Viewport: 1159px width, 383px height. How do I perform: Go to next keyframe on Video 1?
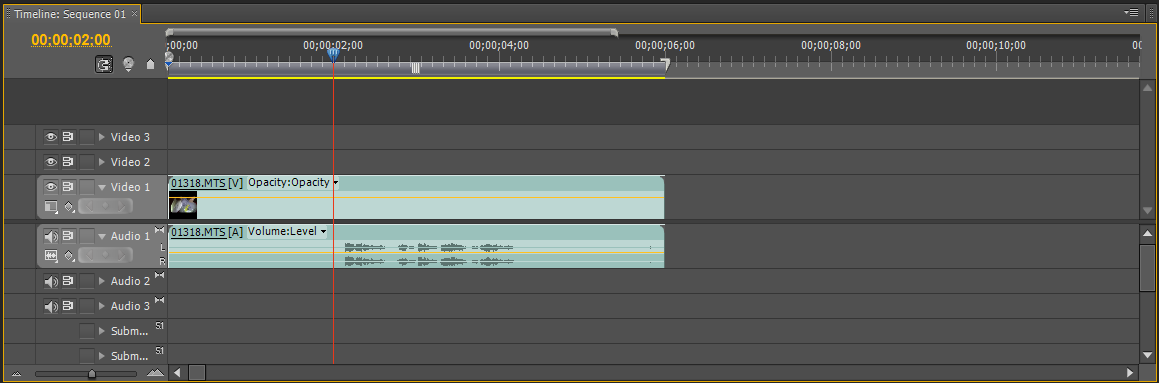(x=122, y=206)
